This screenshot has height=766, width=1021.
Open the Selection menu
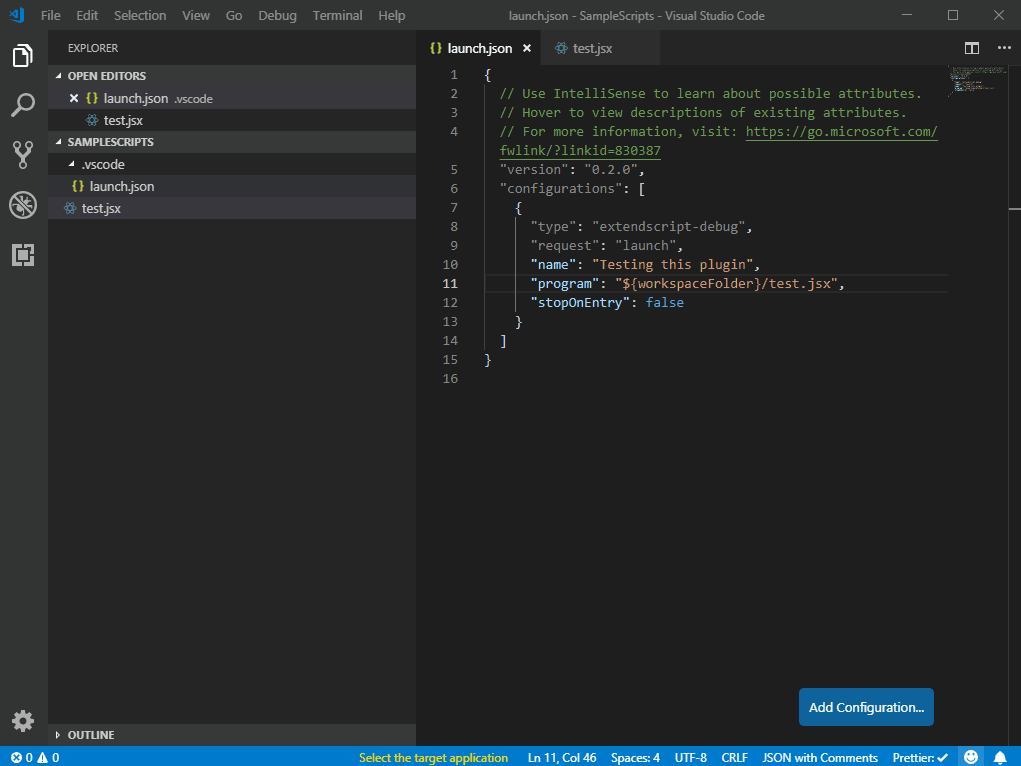click(x=140, y=16)
